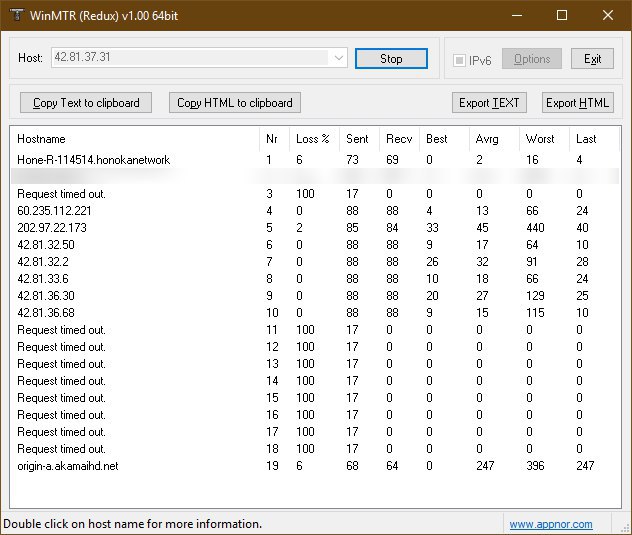Export results as TEXT
632x535 pixels.
(489, 103)
